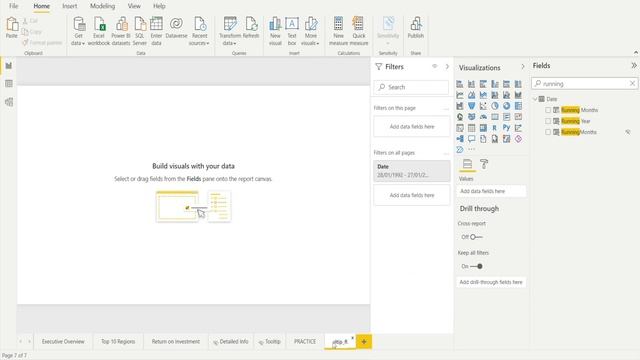Click the Values 'Add data fields here' well

point(491,191)
